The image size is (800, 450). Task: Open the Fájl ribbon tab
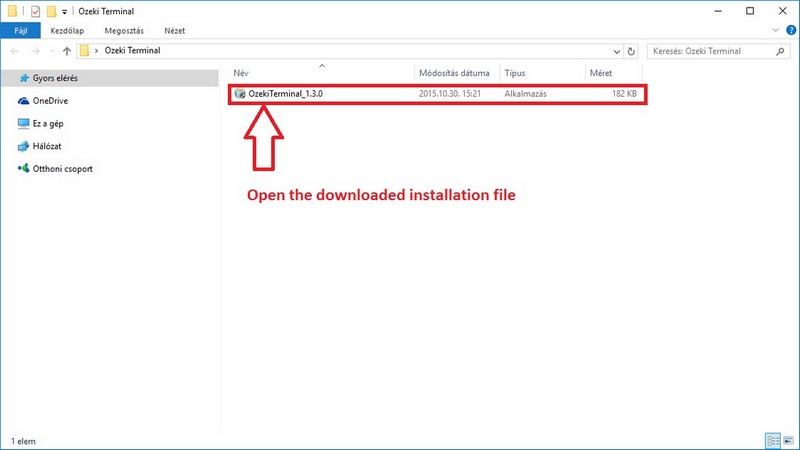point(20,31)
